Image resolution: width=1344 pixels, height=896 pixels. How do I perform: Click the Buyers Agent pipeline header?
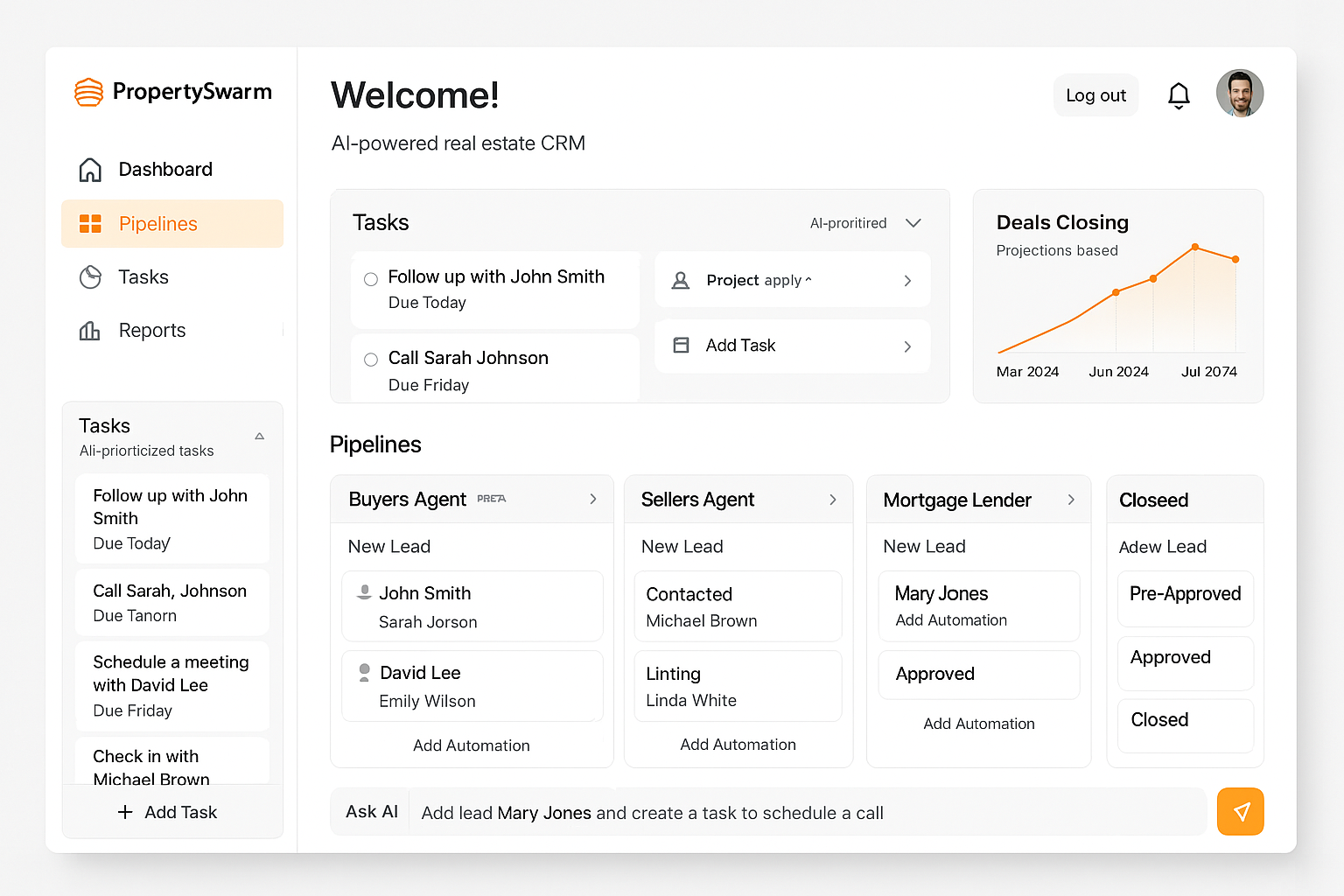coord(472,500)
